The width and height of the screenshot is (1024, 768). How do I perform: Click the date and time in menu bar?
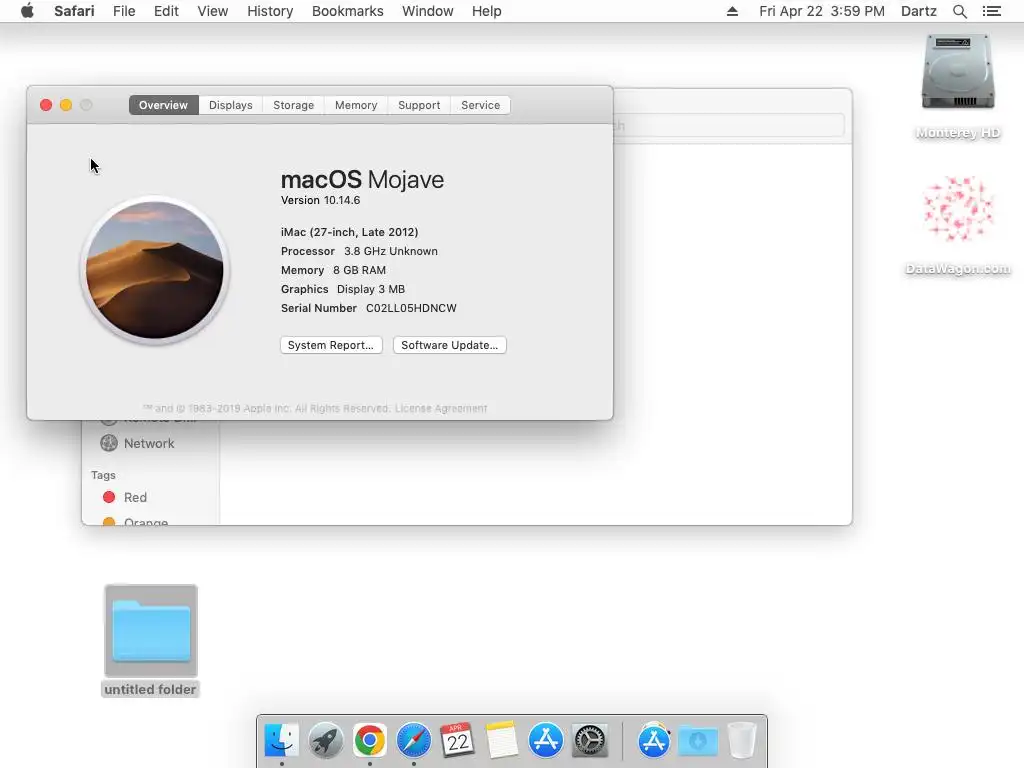pos(822,11)
